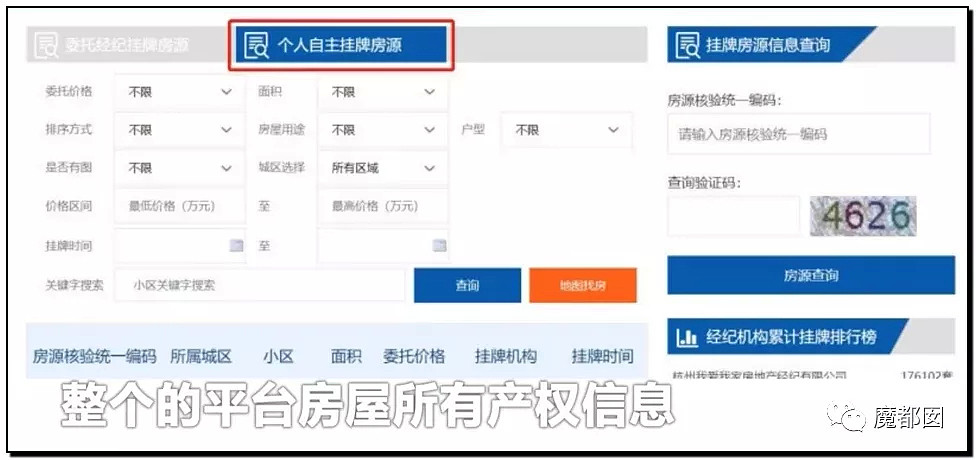Click the 所属城区 column header

[x=200, y=357]
